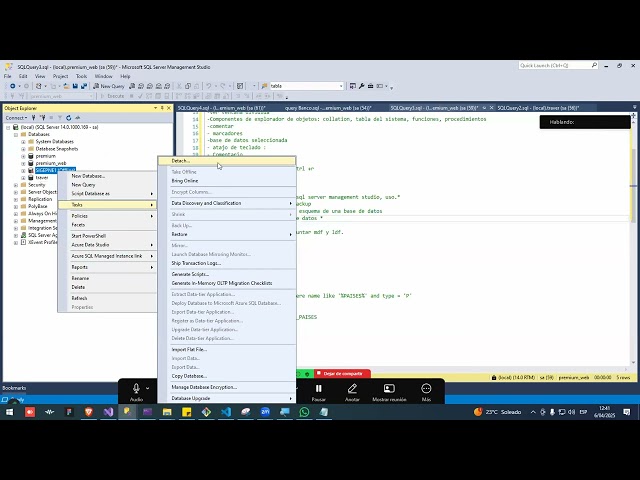Select Rename in the context menu
Viewport: 640px width, 480px height.
point(107,278)
